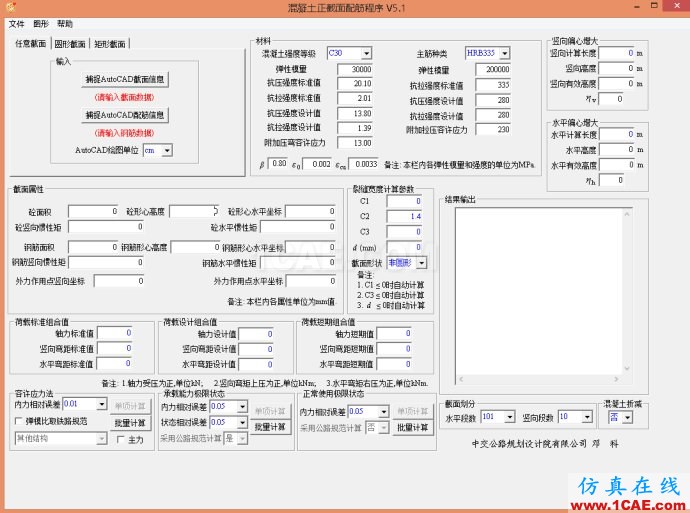Open the 主筋种类 HRB335 dropdown
The height and width of the screenshot is (513, 690).
505,53
